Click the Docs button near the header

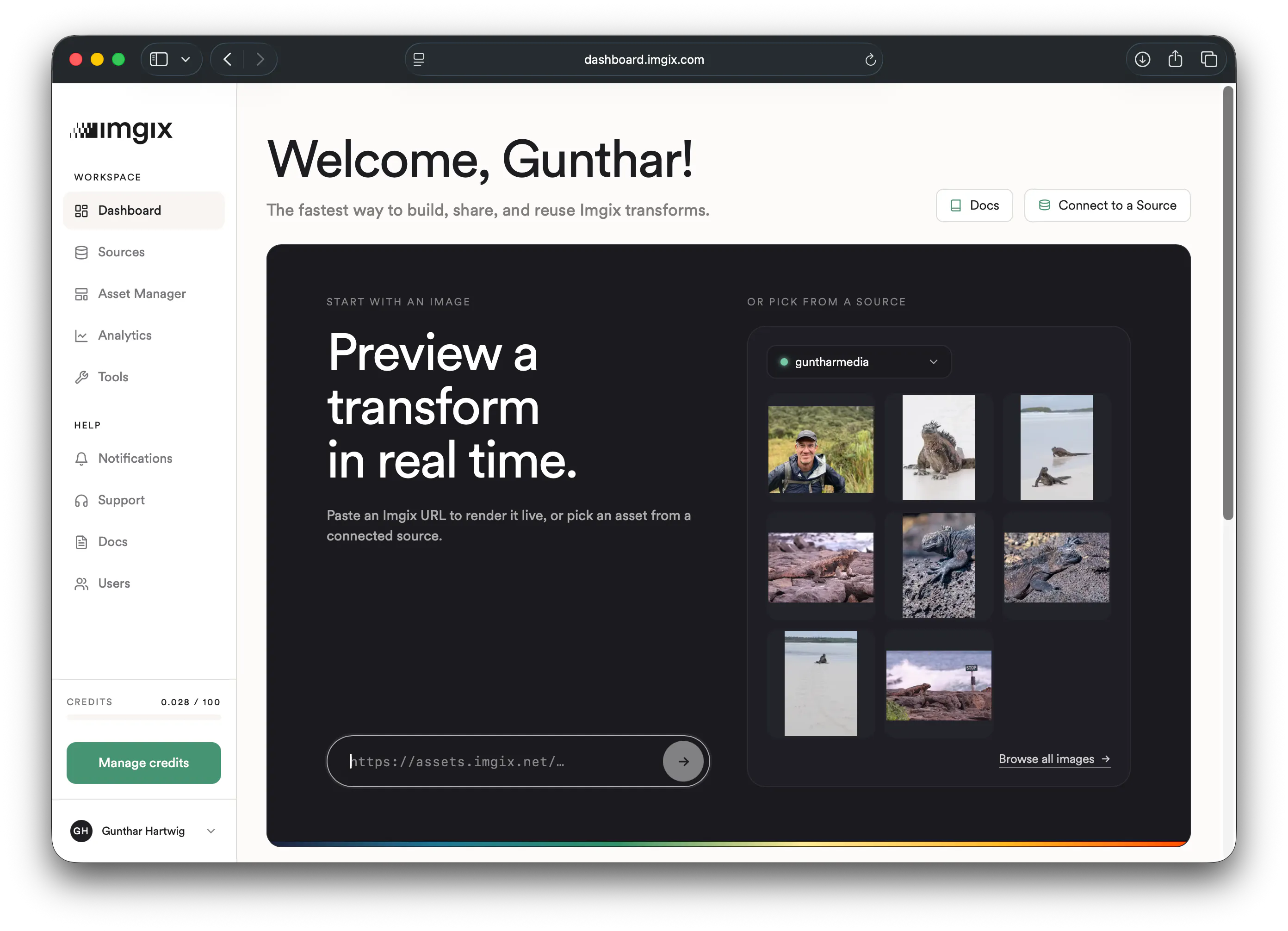(x=974, y=205)
